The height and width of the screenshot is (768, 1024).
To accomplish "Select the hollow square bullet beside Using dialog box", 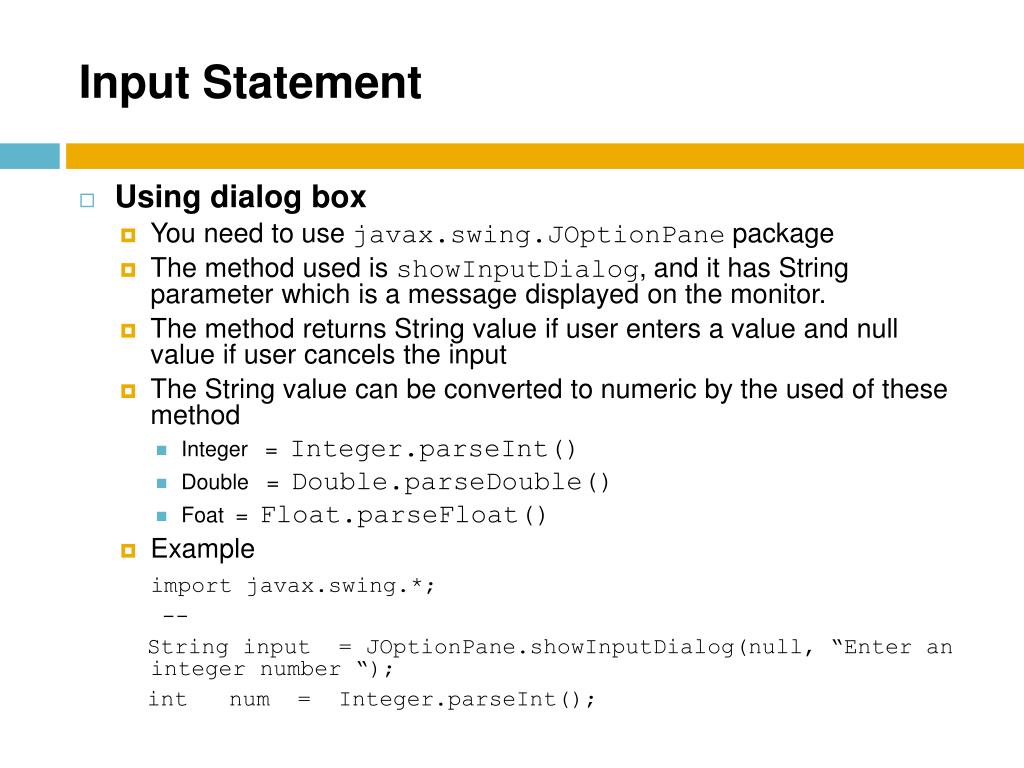I will [x=87, y=200].
